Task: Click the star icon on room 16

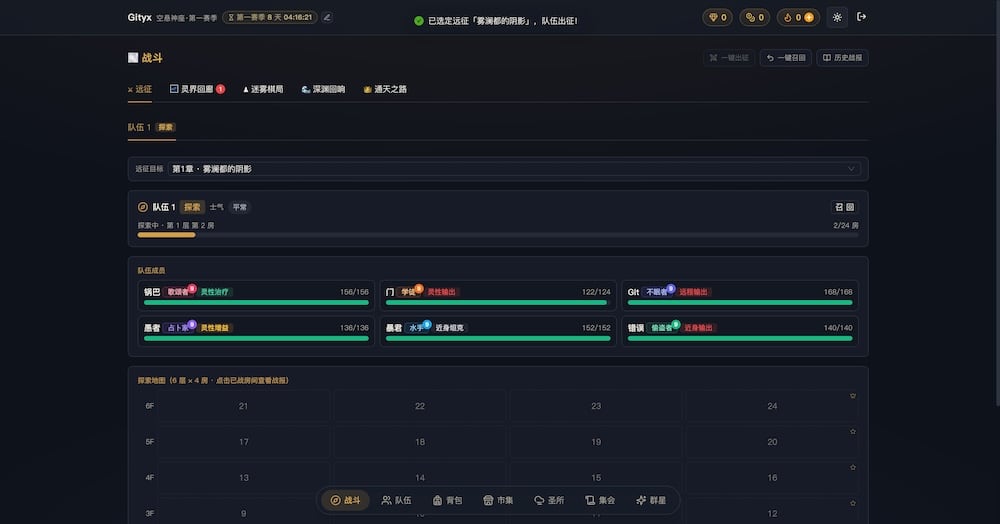Action: tap(853, 467)
